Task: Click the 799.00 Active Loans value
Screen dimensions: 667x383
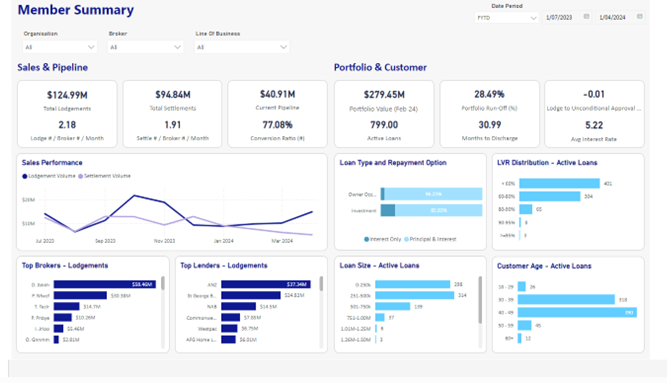Action: (384, 125)
